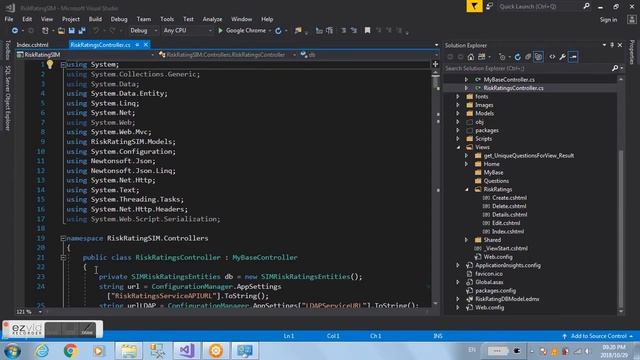
Task: Select MyBaseController.cs in Solution Explorer
Action: 509,80
